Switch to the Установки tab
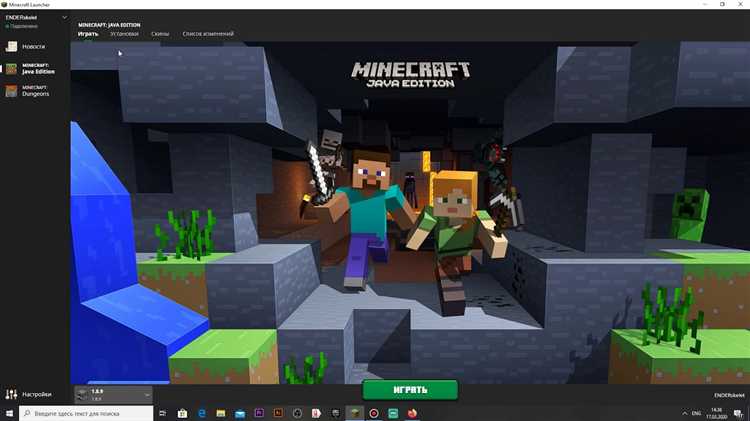The width and height of the screenshot is (750, 421). (x=124, y=34)
